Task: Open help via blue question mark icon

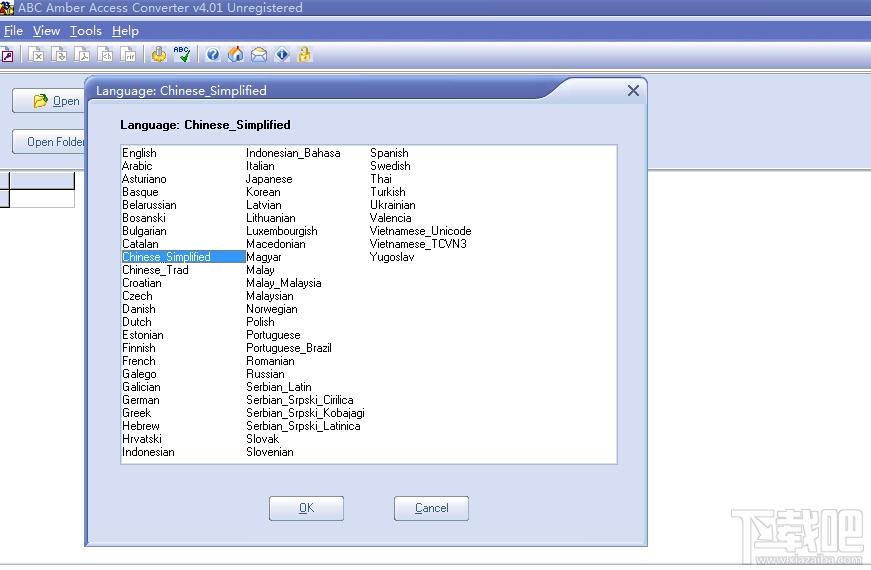Action: (x=213, y=54)
